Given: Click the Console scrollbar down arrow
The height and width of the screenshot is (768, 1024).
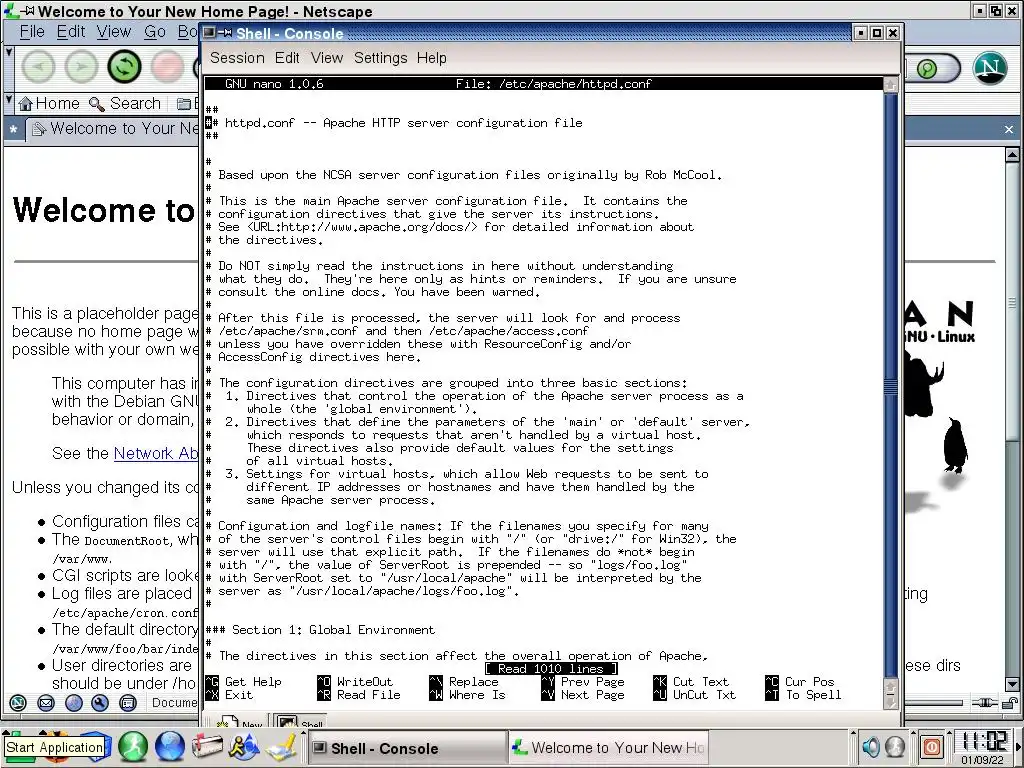Looking at the screenshot, I should coord(890,701).
